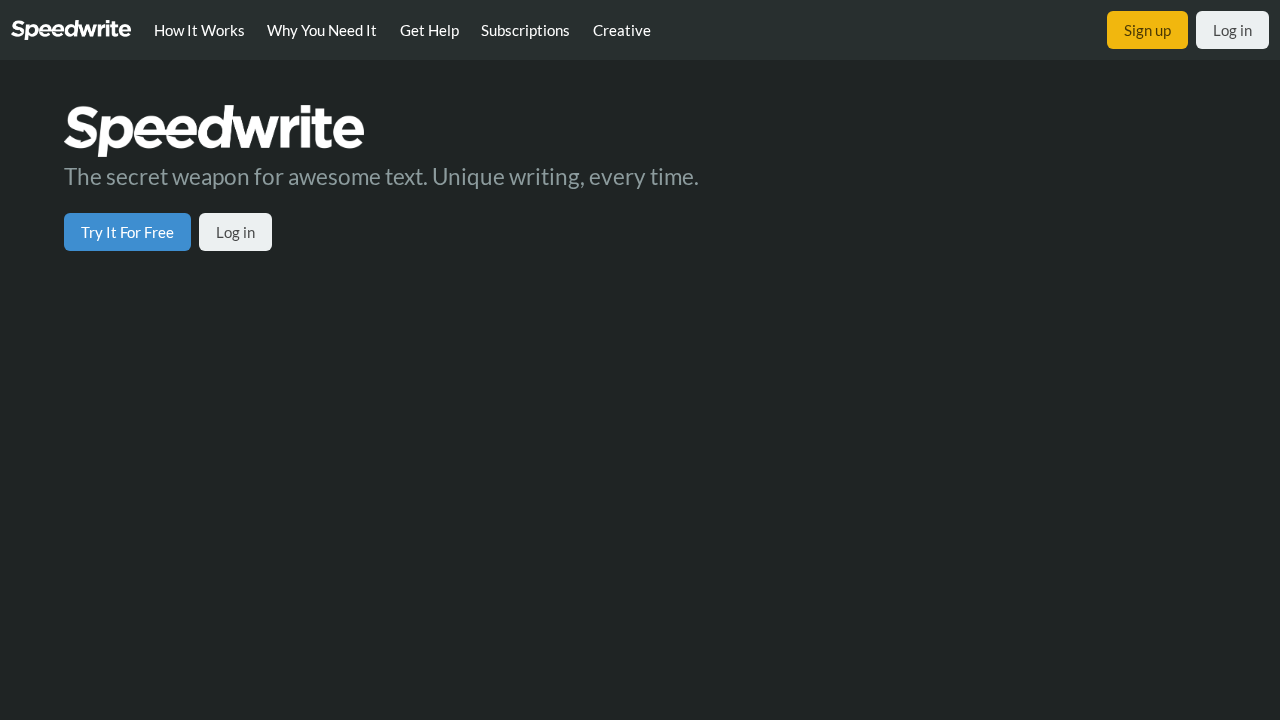
Task: Find help and support resources
Action: [x=430, y=29]
